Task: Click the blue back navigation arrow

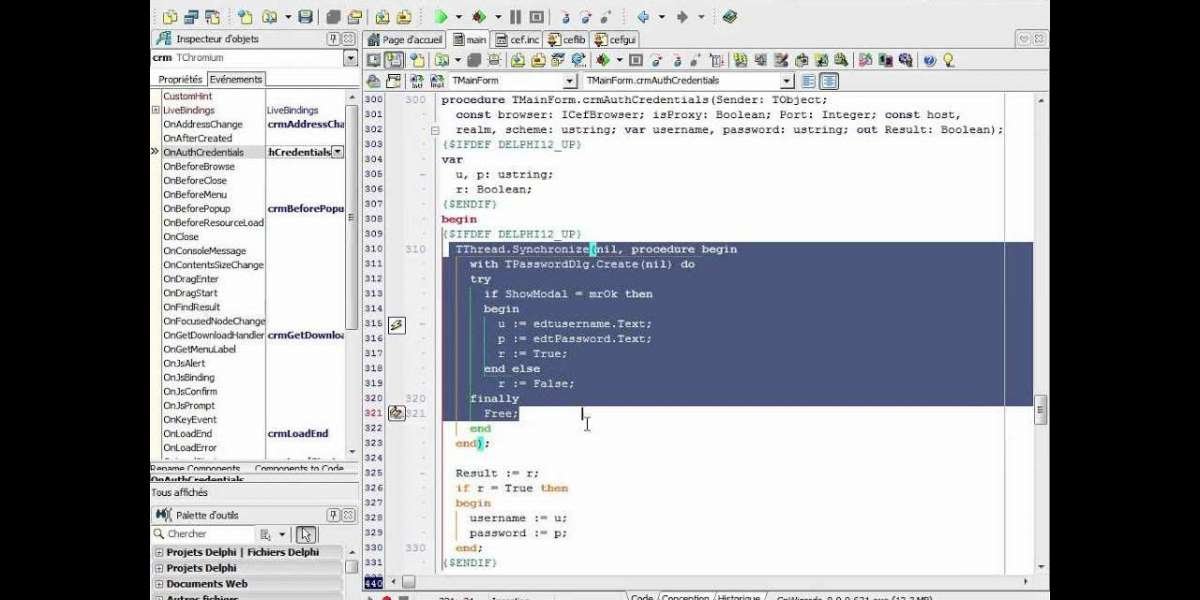Action: (x=643, y=17)
